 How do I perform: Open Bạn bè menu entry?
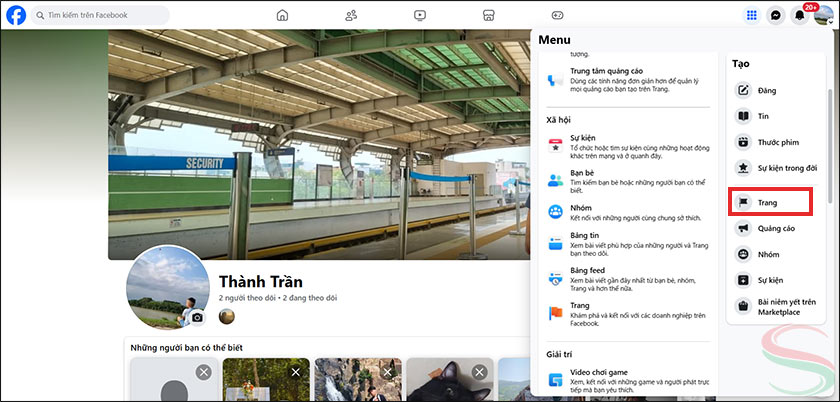click(x=628, y=182)
